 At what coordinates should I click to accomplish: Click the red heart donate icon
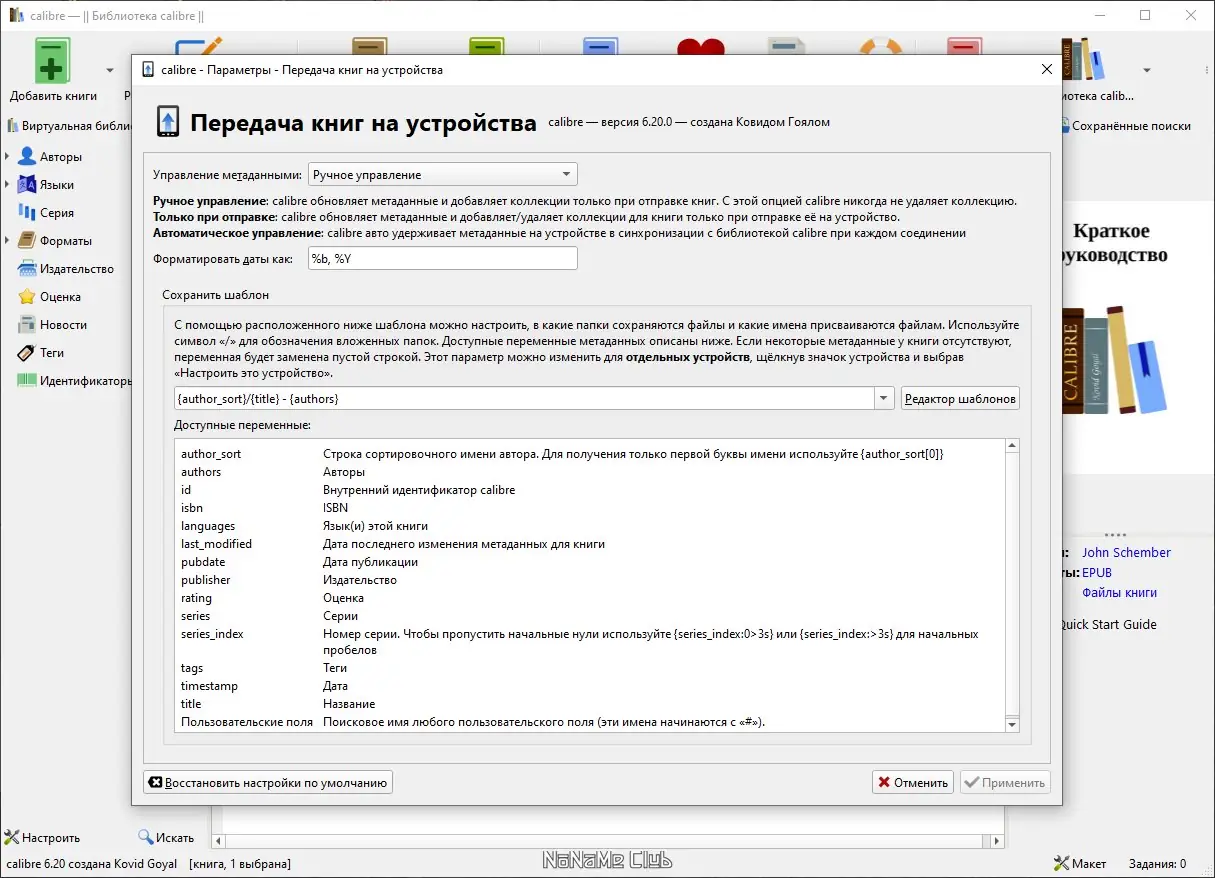tap(700, 47)
